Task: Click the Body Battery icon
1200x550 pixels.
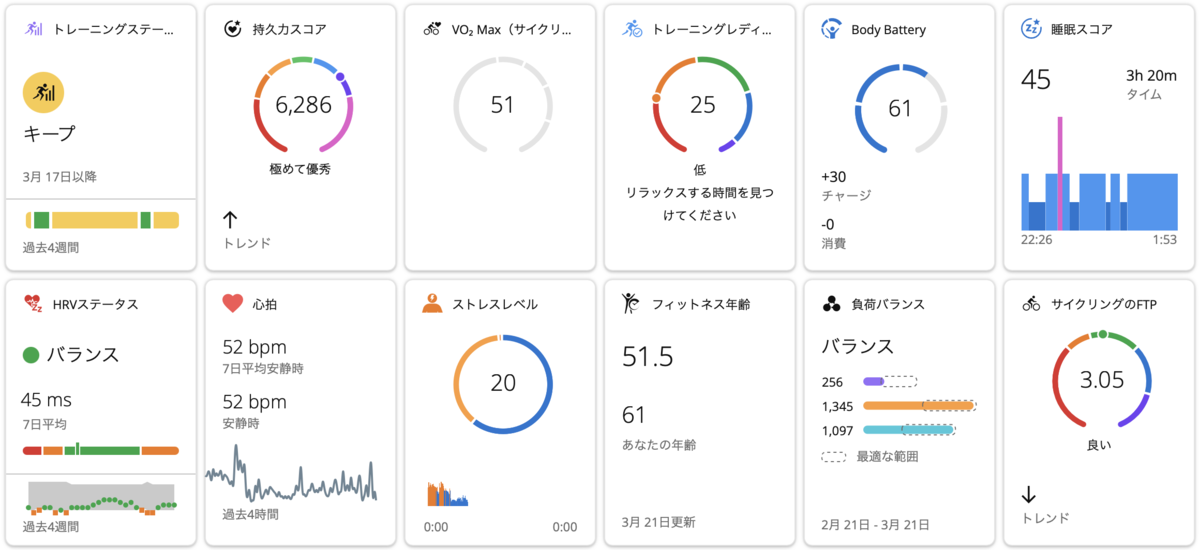Action: 831,29
